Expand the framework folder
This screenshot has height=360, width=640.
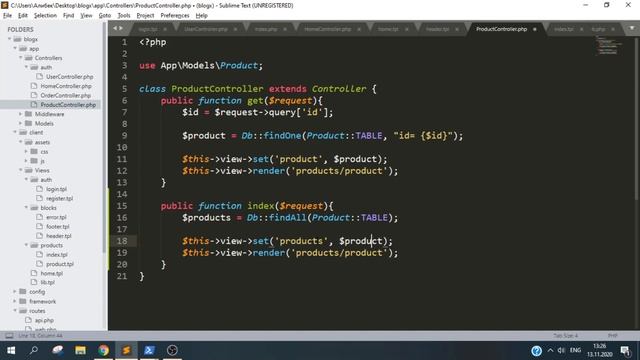click(15, 301)
